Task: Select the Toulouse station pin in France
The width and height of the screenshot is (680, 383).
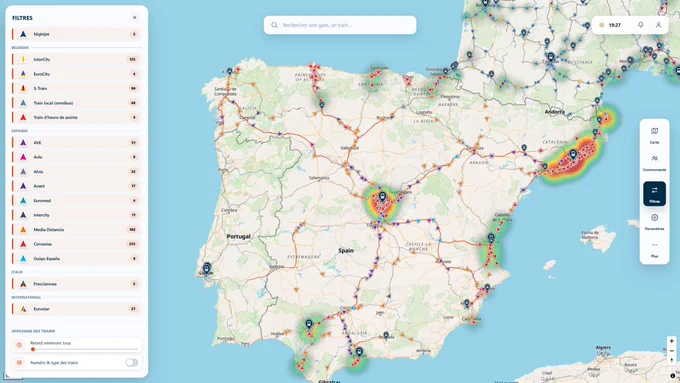Action: [x=551, y=57]
